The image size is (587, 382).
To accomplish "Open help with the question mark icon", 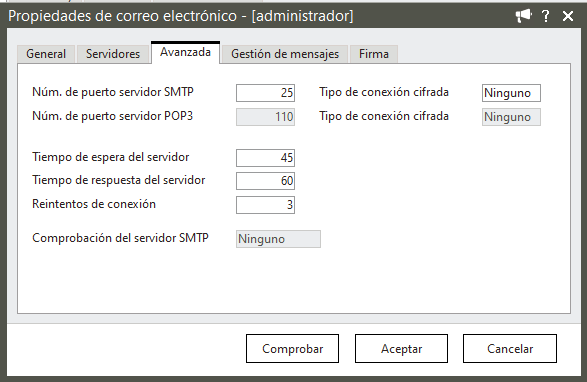I will coord(546,16).
